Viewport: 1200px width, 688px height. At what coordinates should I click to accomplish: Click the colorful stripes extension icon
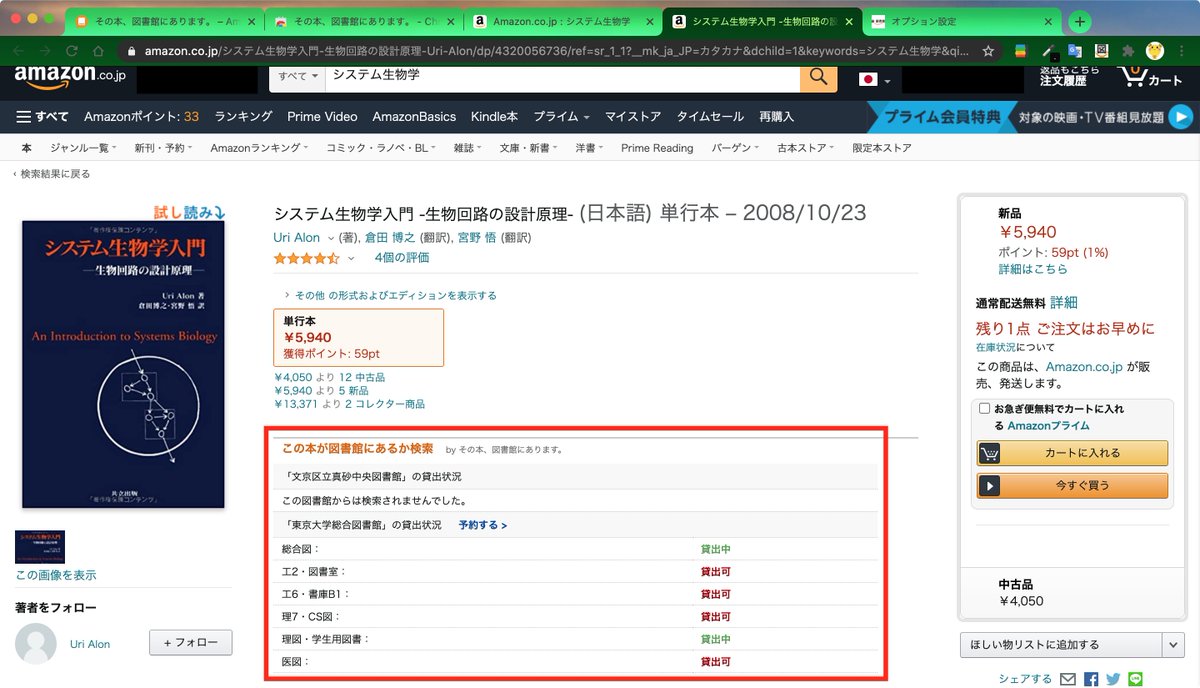click(1021, 50)
